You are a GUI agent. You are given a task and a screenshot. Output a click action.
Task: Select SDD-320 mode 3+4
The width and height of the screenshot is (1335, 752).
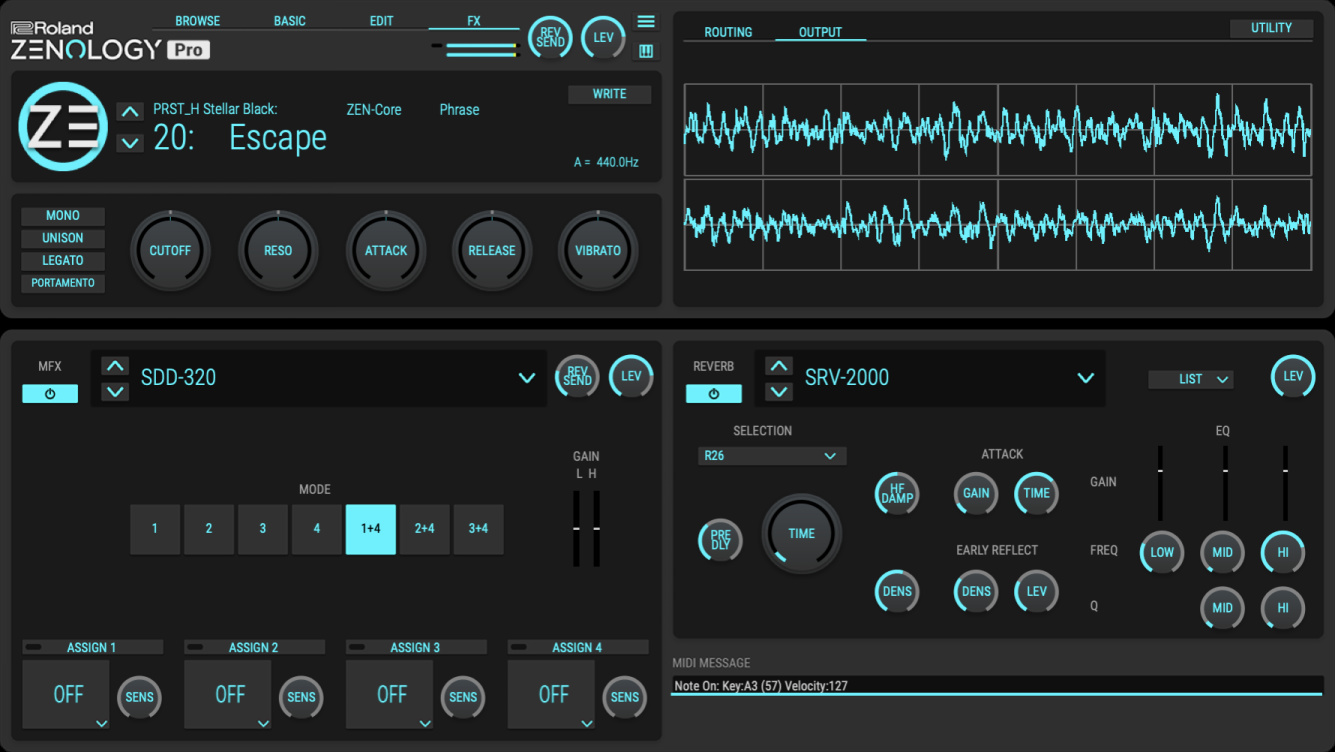pyautogui.click(x=479, y=529)
